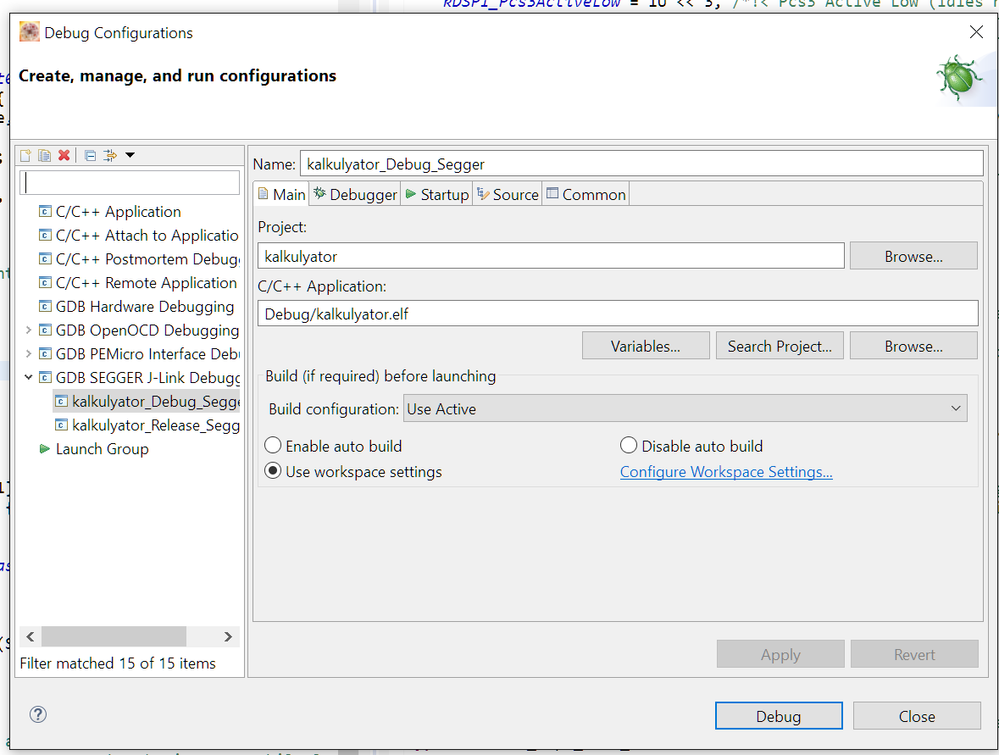Delete selected configuration with red X icon
Screen dimensions: 999x755
click(x=64, y=155)
